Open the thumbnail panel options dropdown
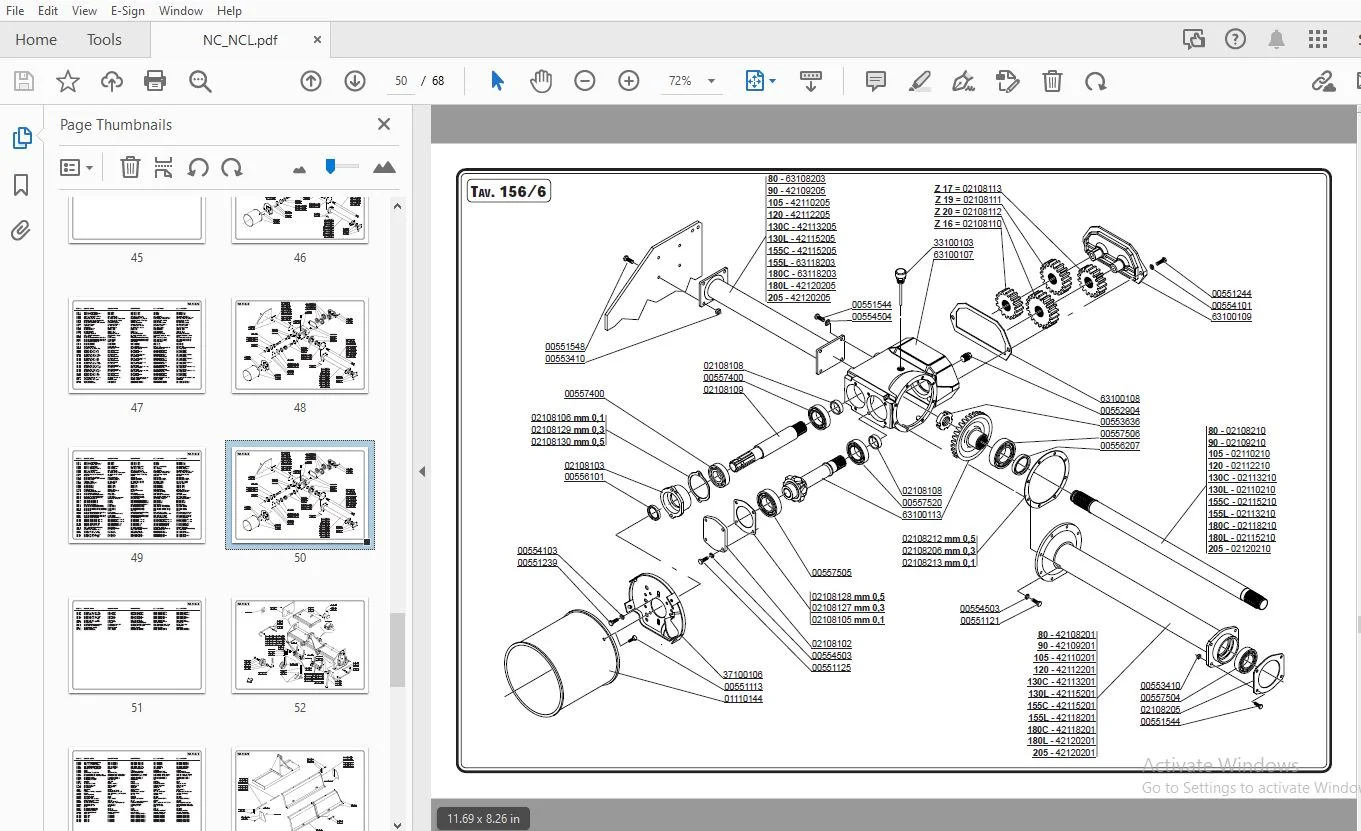 pyautogui.click(x=76, y=168)
